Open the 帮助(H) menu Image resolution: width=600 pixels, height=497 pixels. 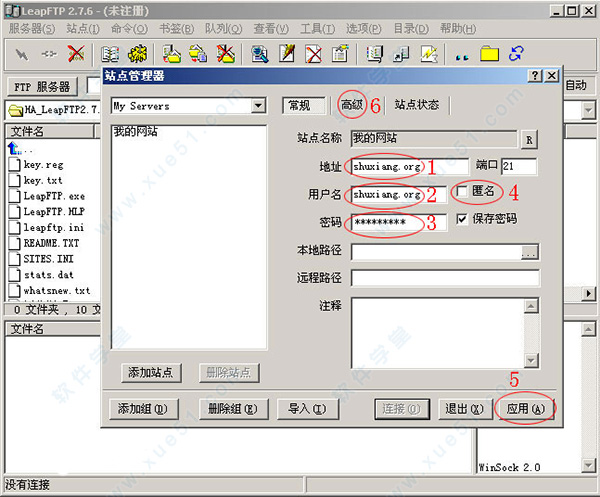pos(458,29)
